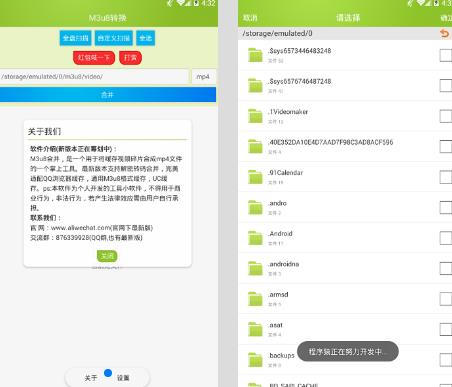This screenshot has height=387, width=452.
Task: Open the .andro folder icon
Action: [255, 207]
